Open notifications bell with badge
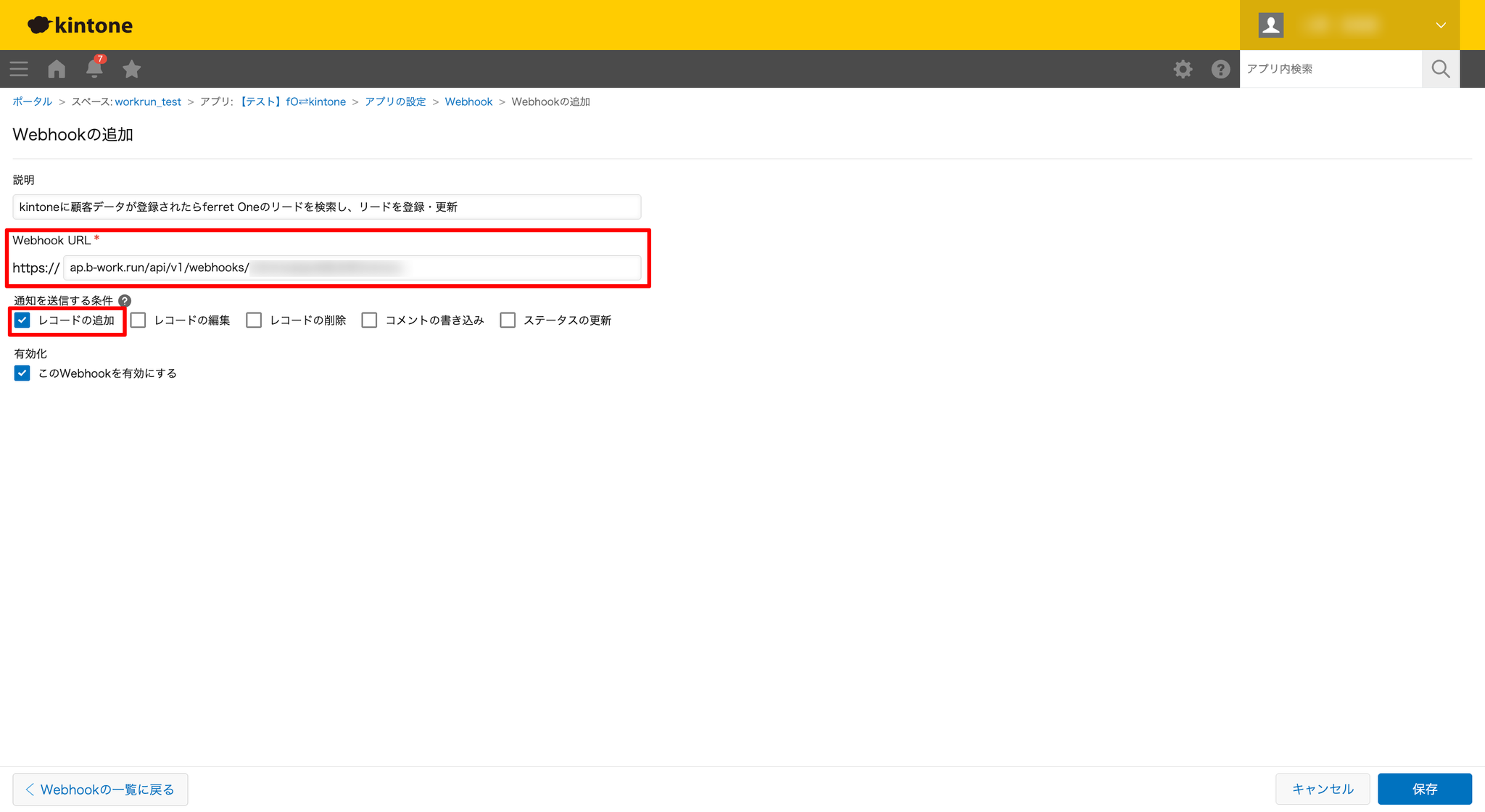Image resolution: width=1485 pixels, height=812 pixels. [x=94, y=69]
